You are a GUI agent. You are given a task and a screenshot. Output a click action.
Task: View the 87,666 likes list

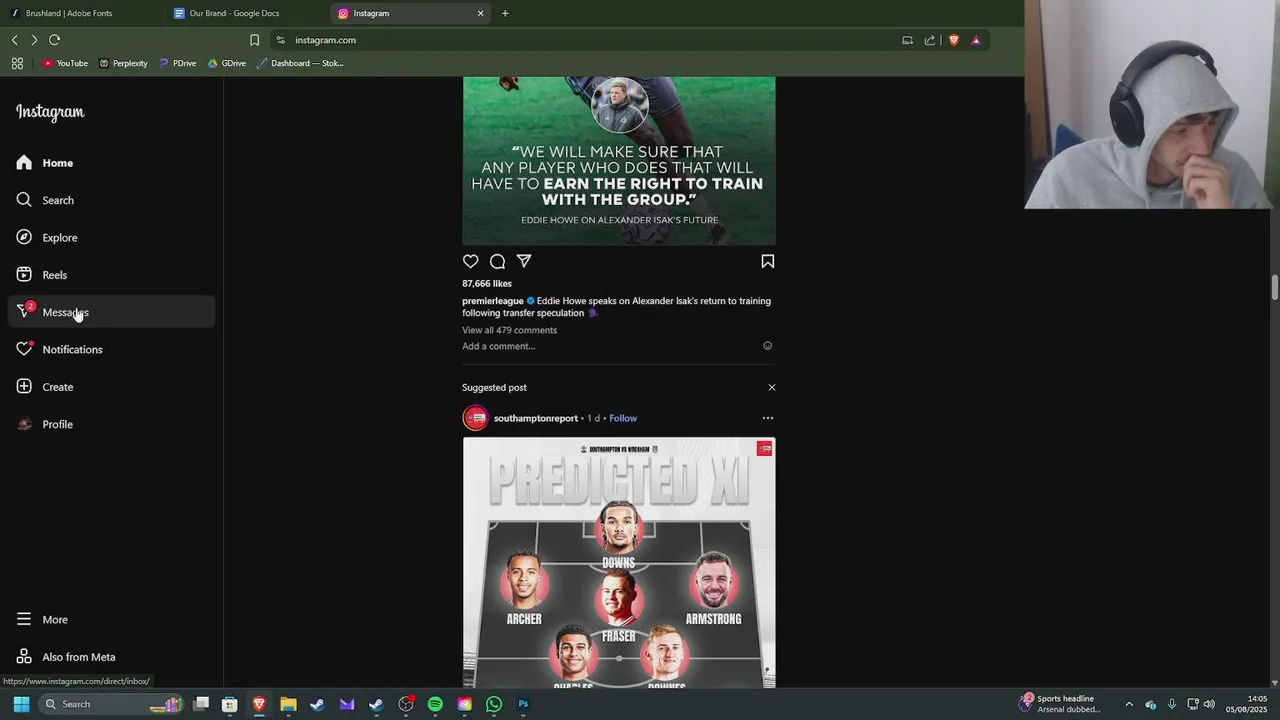pyautogui.click(x=487, y=283)
